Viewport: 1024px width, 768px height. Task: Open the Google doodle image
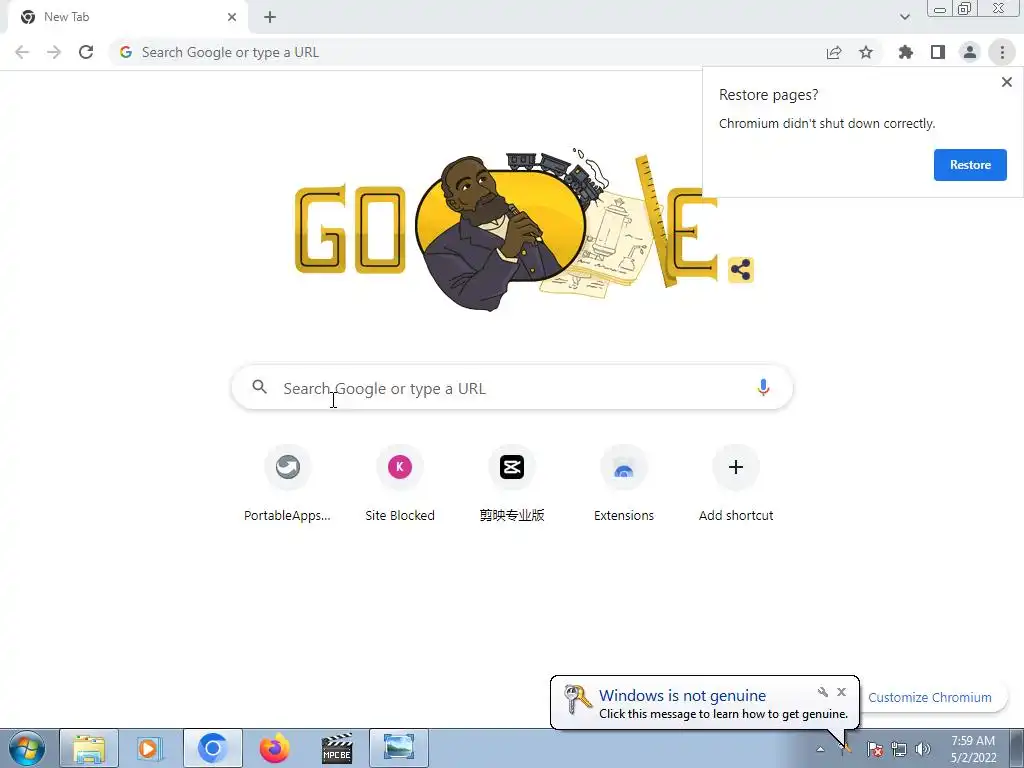[x=506, y=229]
